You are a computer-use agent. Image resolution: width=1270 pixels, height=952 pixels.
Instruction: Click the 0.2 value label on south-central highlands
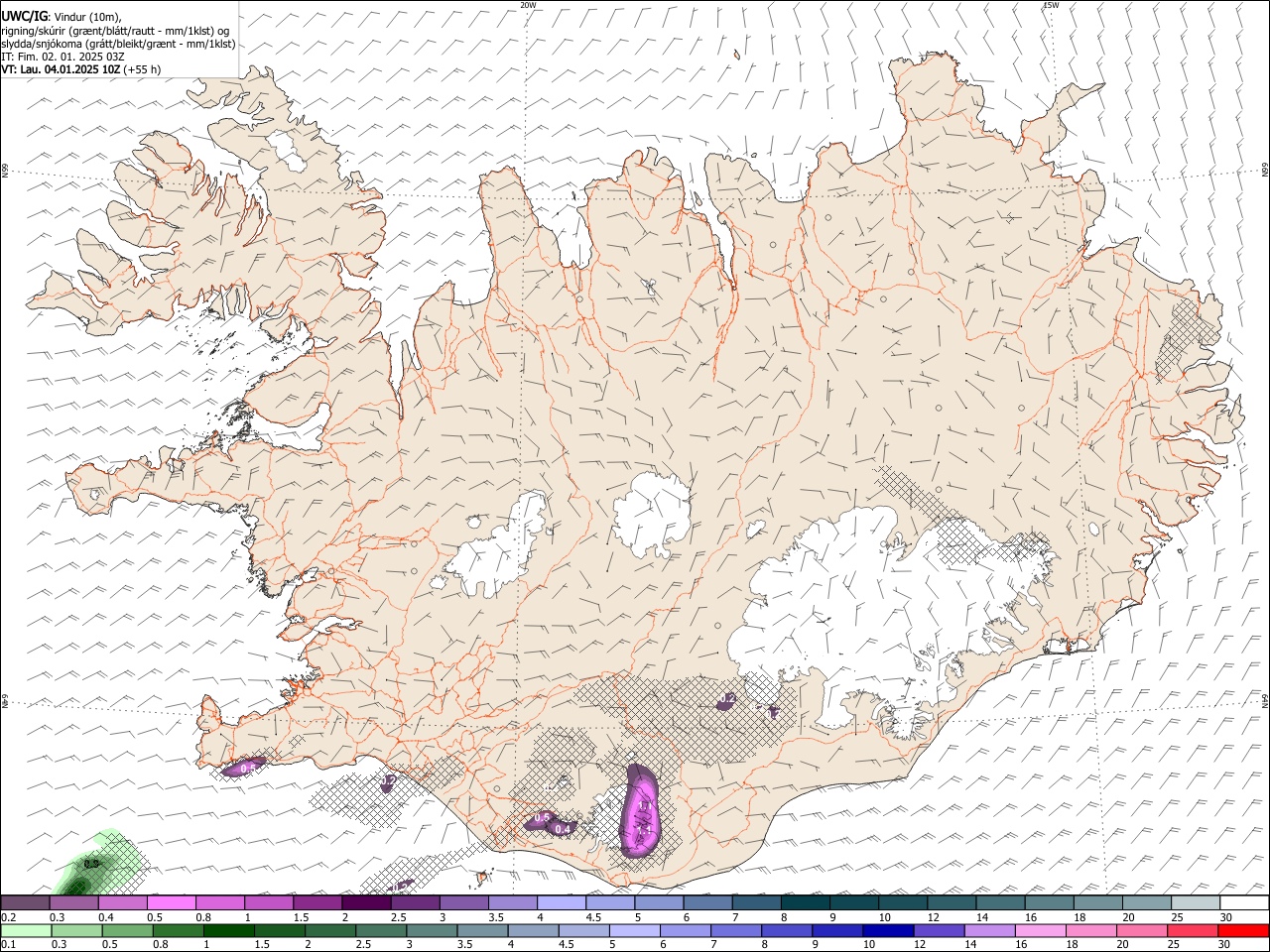pos(727,699)
